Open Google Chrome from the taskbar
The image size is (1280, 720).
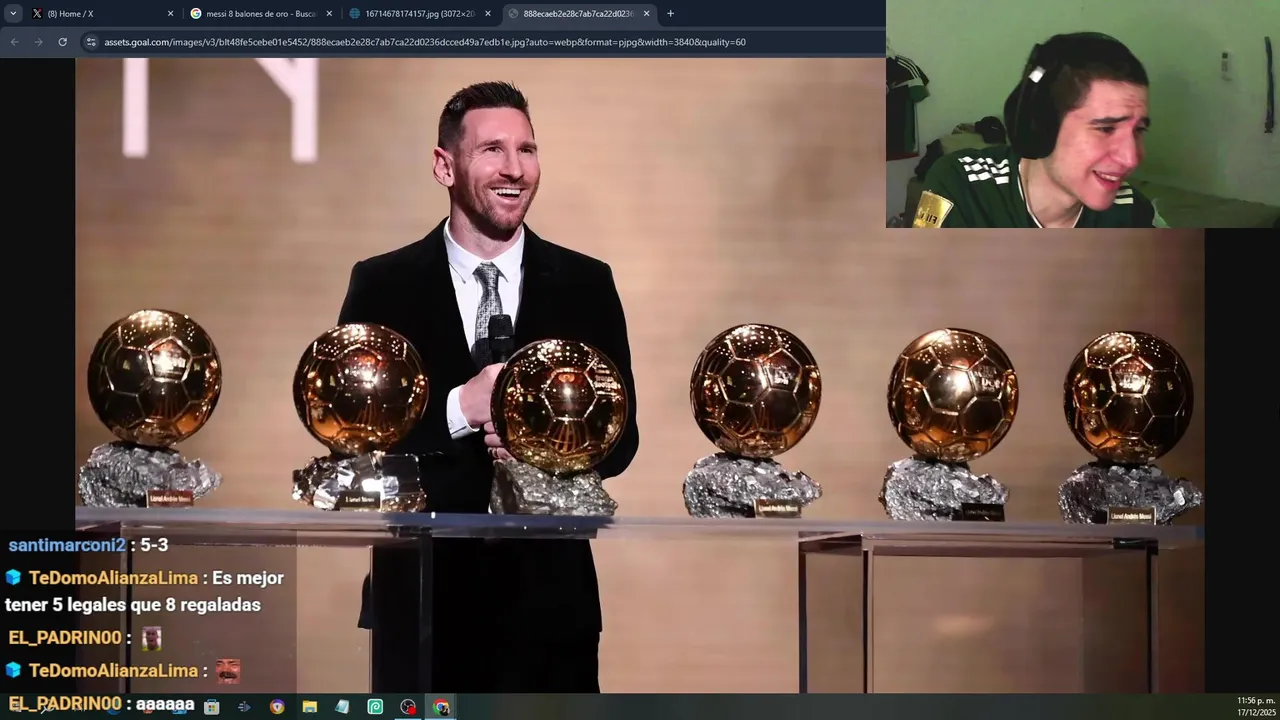[441, 707]
